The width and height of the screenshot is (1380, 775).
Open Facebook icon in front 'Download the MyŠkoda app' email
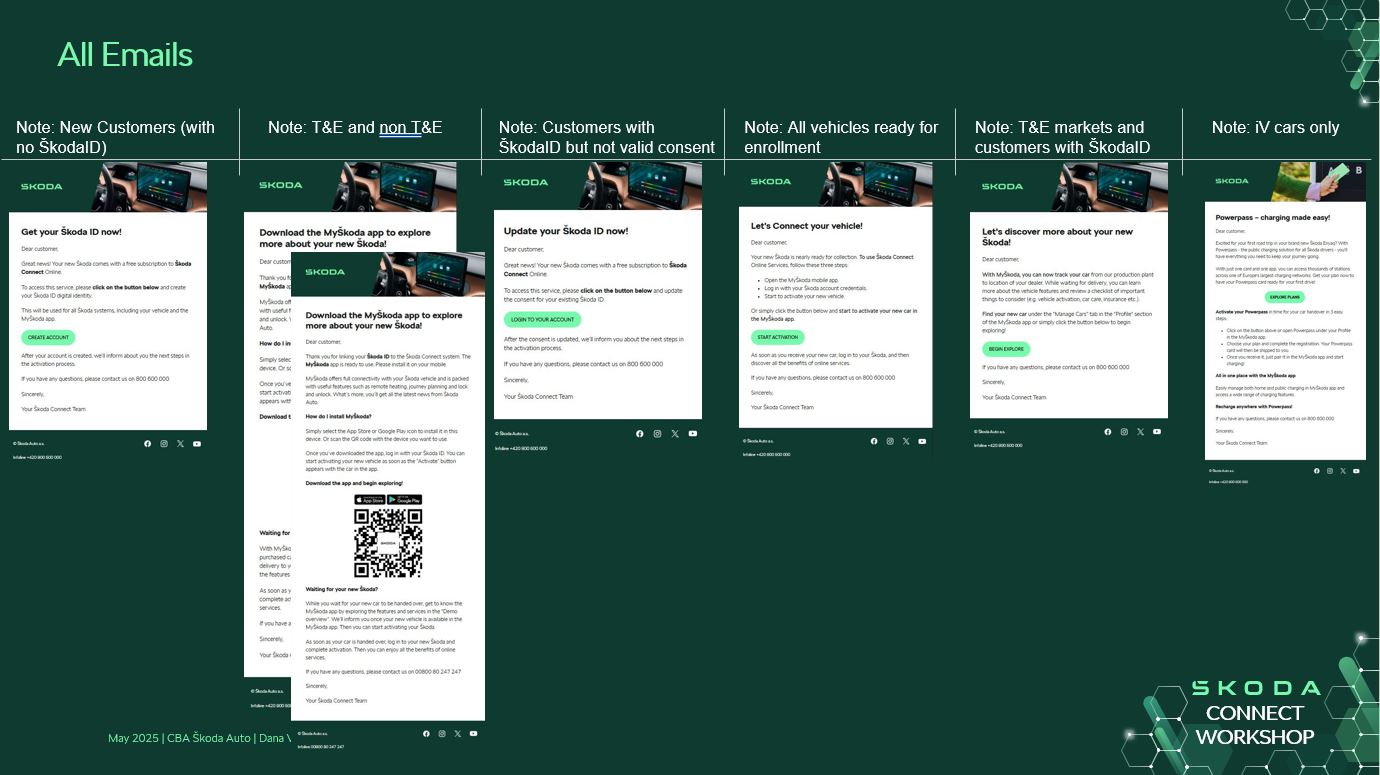(x=426, y=733)
